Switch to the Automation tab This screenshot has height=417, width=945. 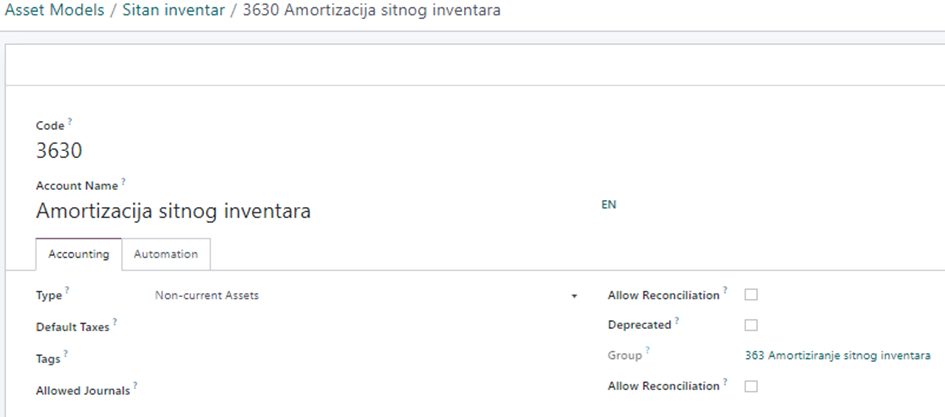tap(166, 254)
